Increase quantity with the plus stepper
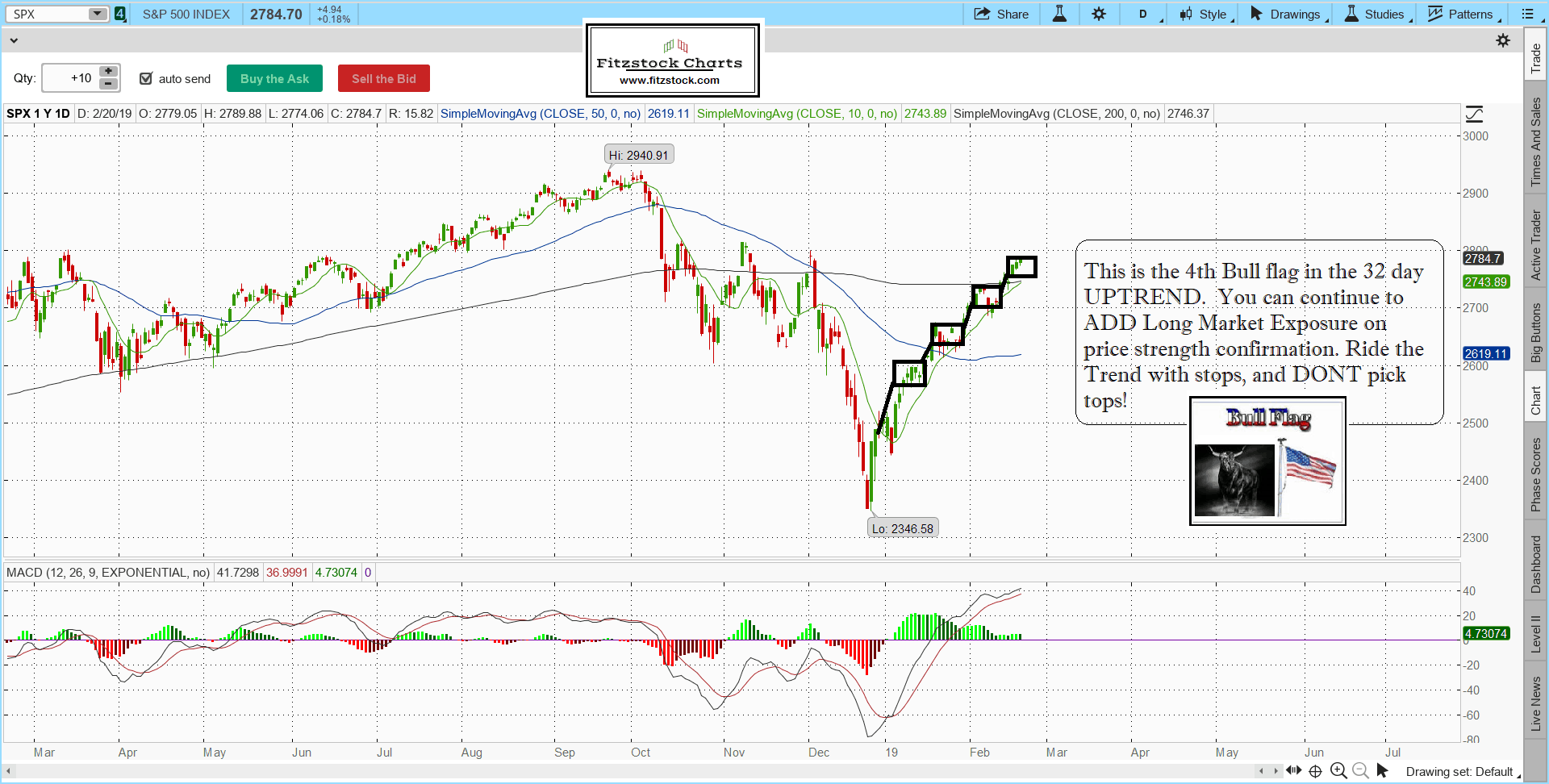 point(108,72)
